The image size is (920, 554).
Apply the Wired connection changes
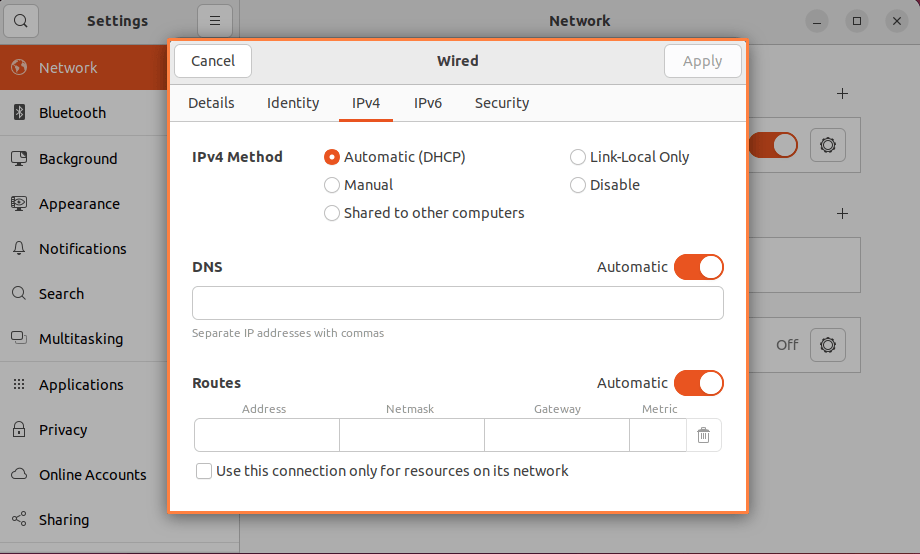click(x=702, y=61)
